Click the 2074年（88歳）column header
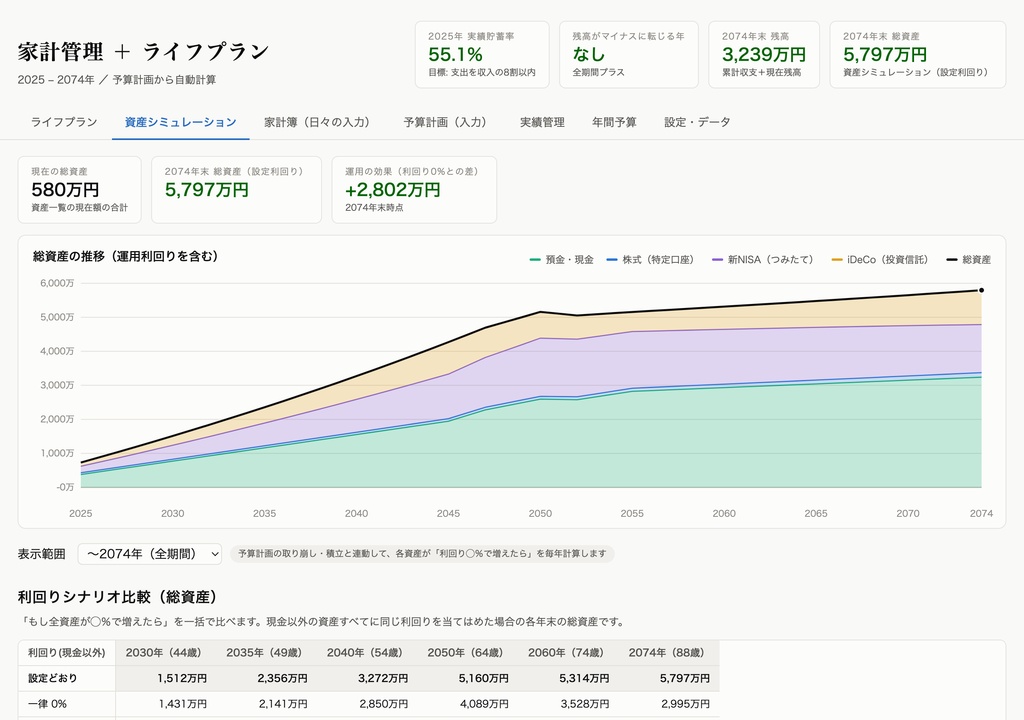Screen dimensions: 1024x720 (669, 653)
